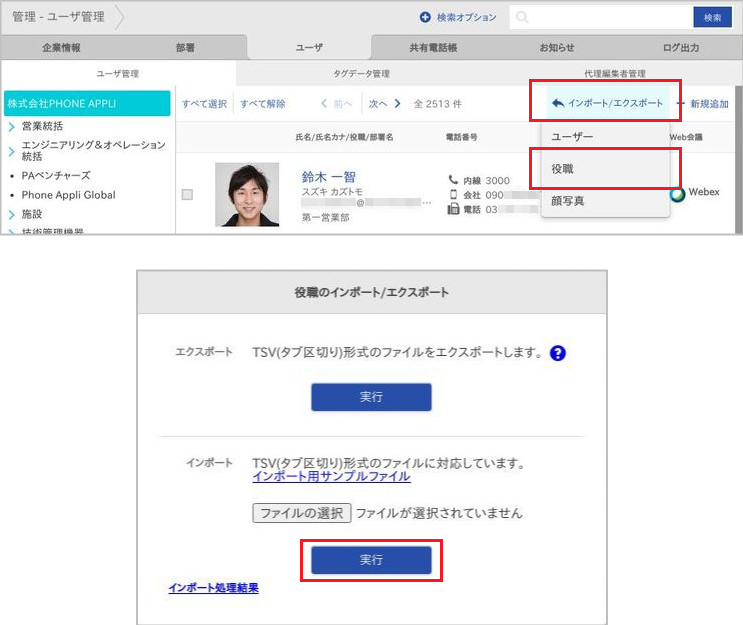Click the スズキ カズトモ kana text
743x625 pixels.
pos(332,191)
